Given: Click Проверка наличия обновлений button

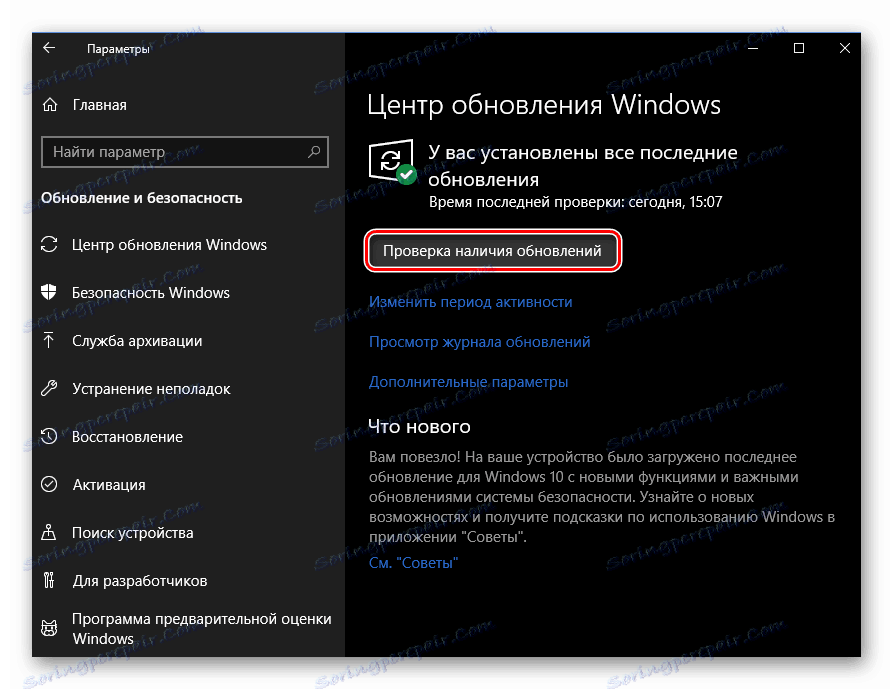Looking at the screenshot, I should pos(493,251).
